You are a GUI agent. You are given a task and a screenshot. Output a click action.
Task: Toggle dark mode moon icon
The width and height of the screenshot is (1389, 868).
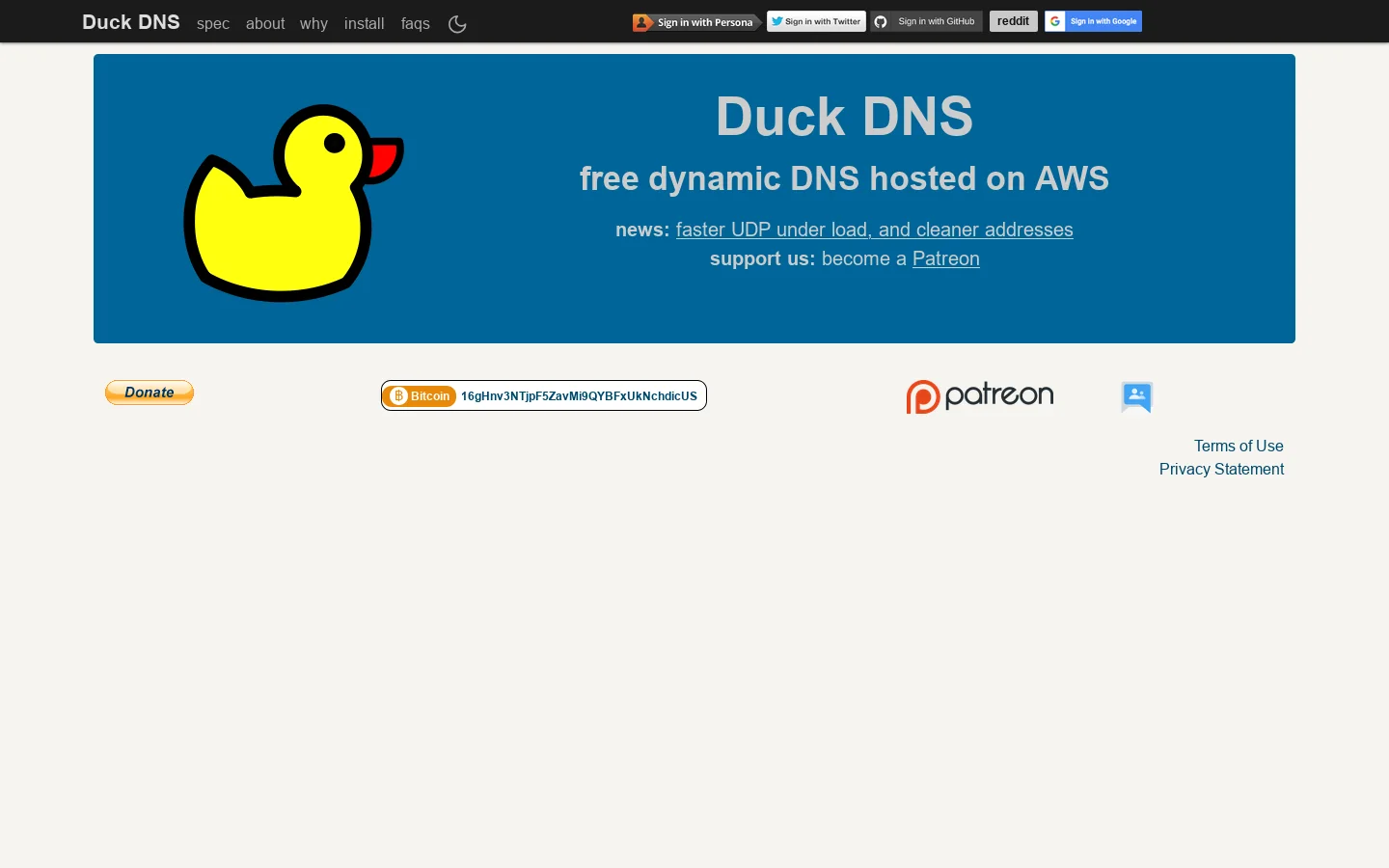point(457,24)
